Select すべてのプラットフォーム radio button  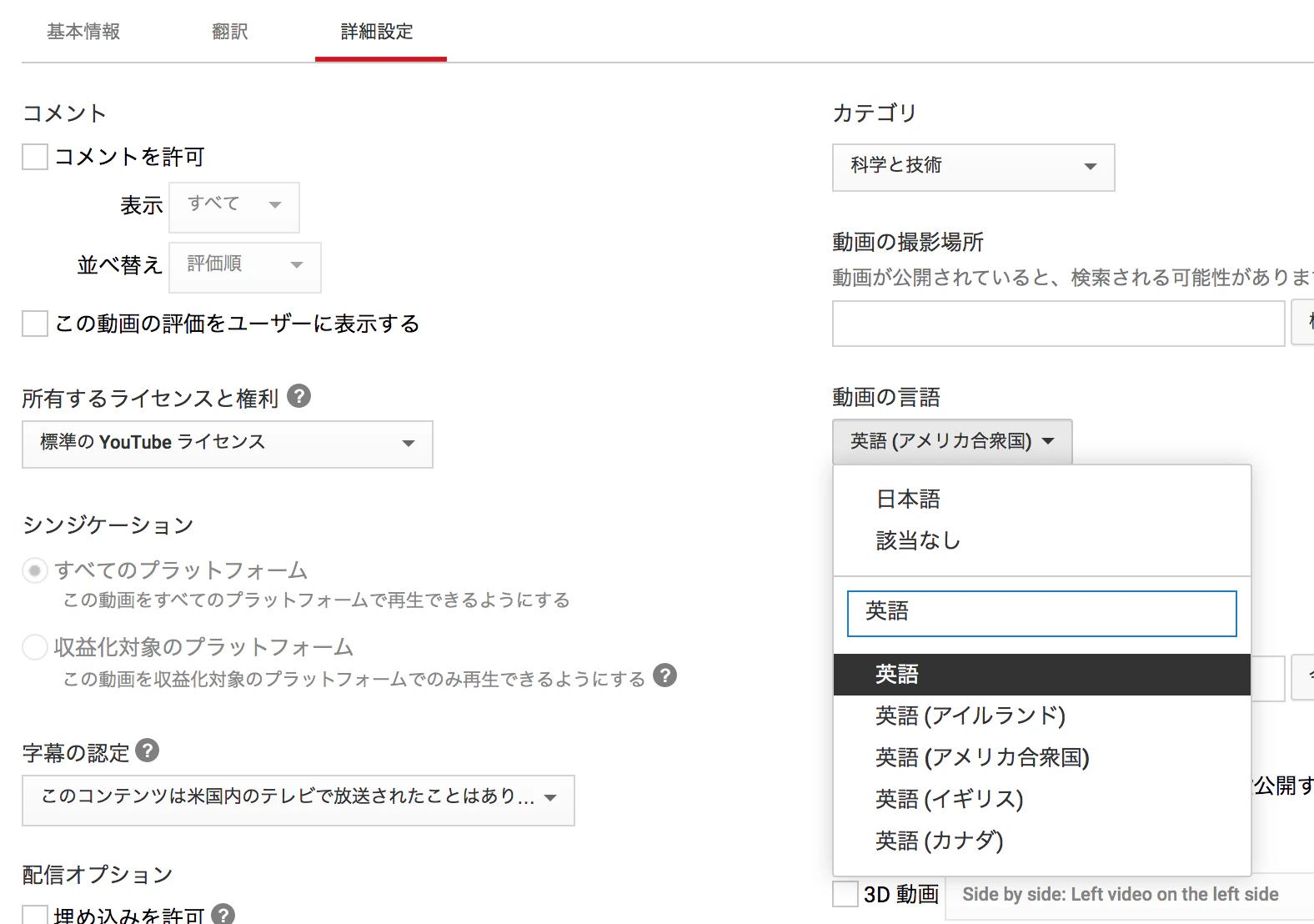tap(34, 571)
